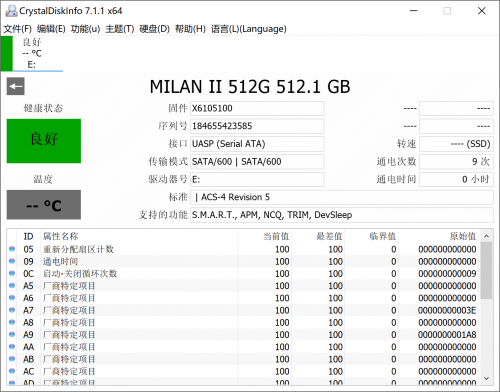Click the green 良好 health status button
The image size is (500, 392).
[44, 141]
